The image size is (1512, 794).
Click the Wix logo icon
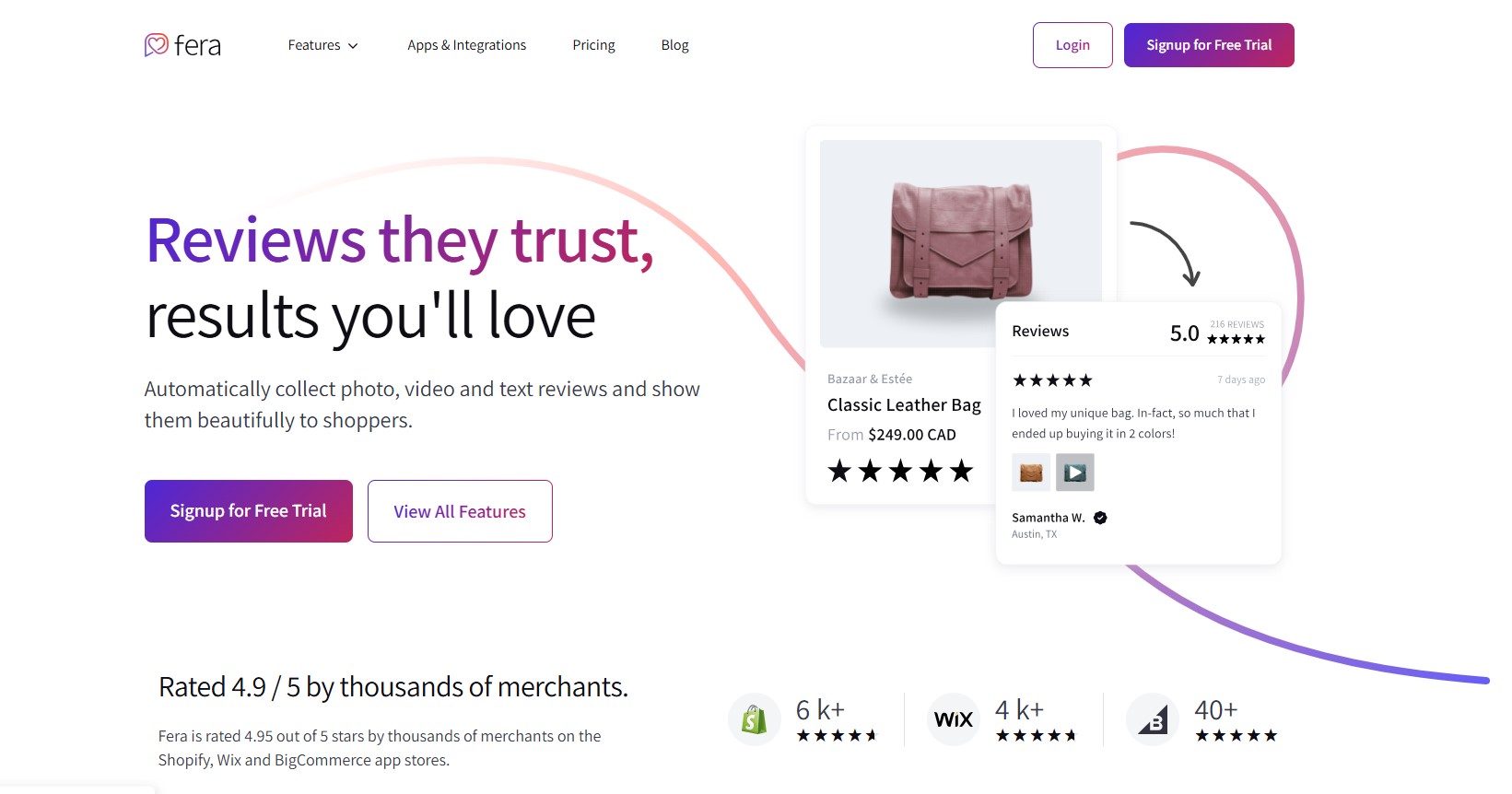tap(954, 719)
